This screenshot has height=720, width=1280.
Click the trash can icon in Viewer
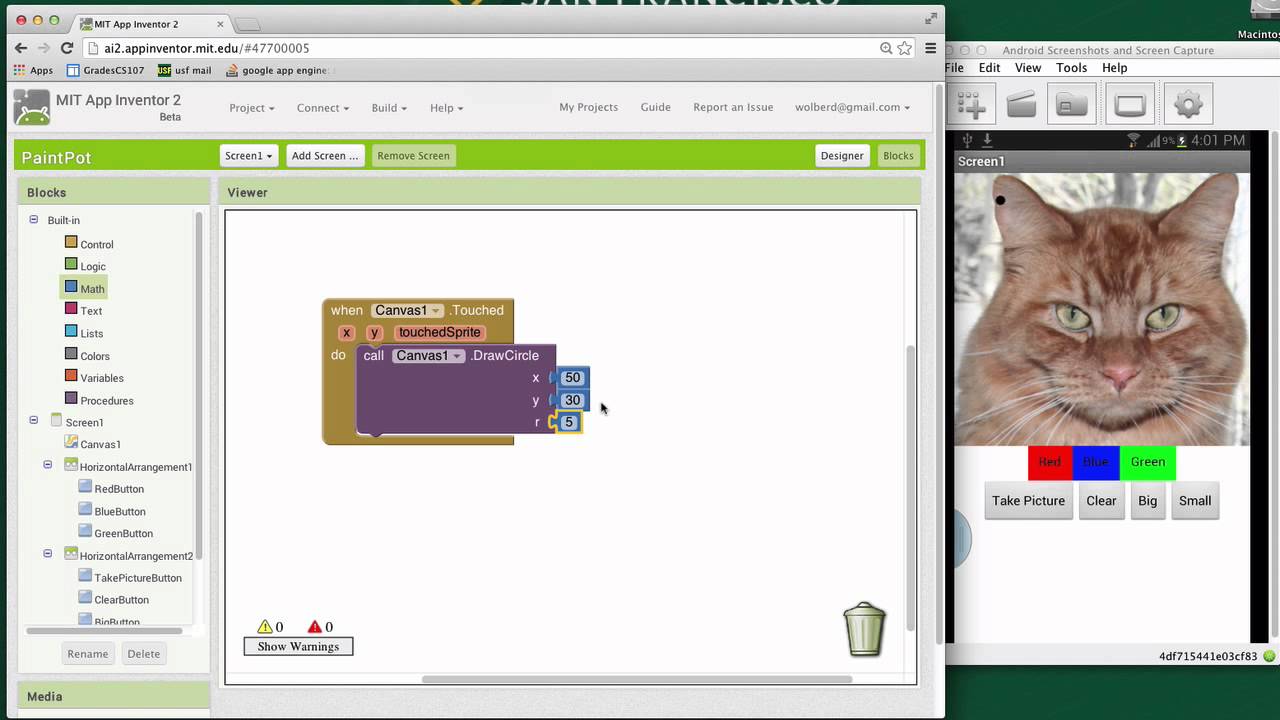click(864, 629)
